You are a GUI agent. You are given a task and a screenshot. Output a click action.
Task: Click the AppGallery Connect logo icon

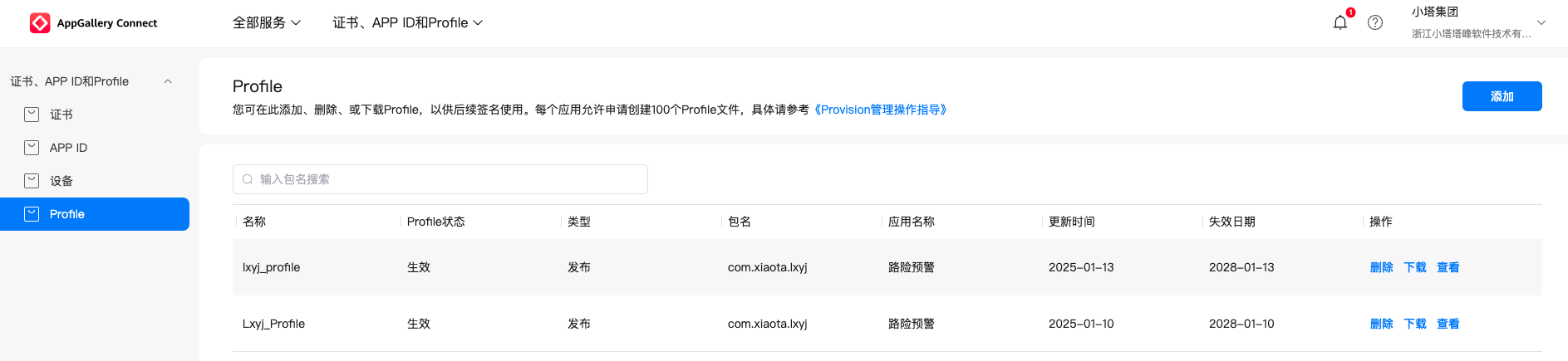click(40, 23)
